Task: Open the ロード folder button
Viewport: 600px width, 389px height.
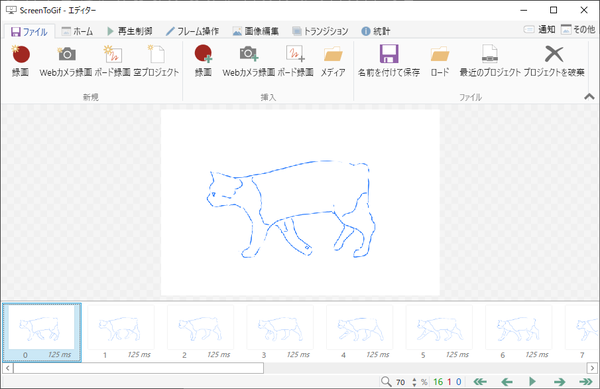Action: click(x=440, y=61)
